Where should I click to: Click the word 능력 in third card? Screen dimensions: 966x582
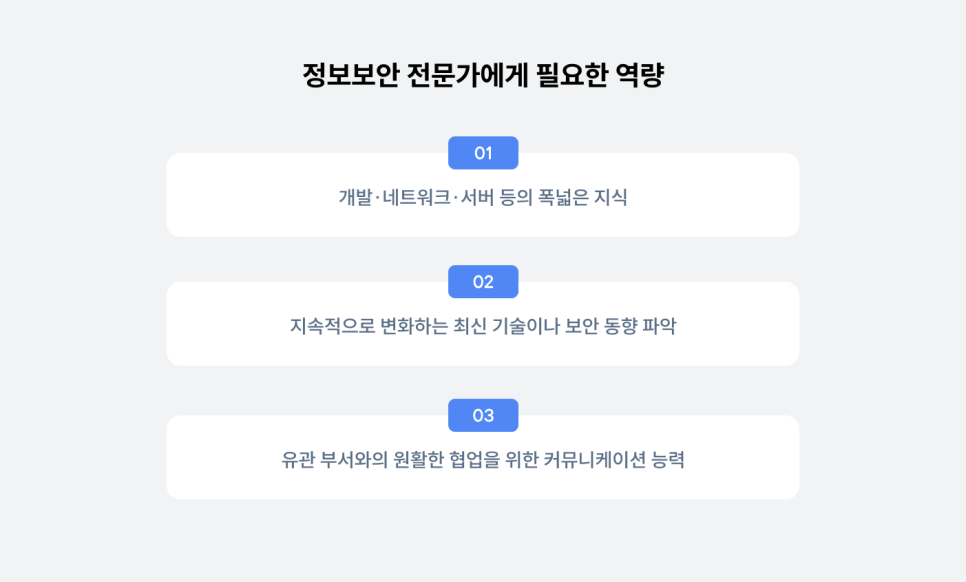(x=668, y=459)
